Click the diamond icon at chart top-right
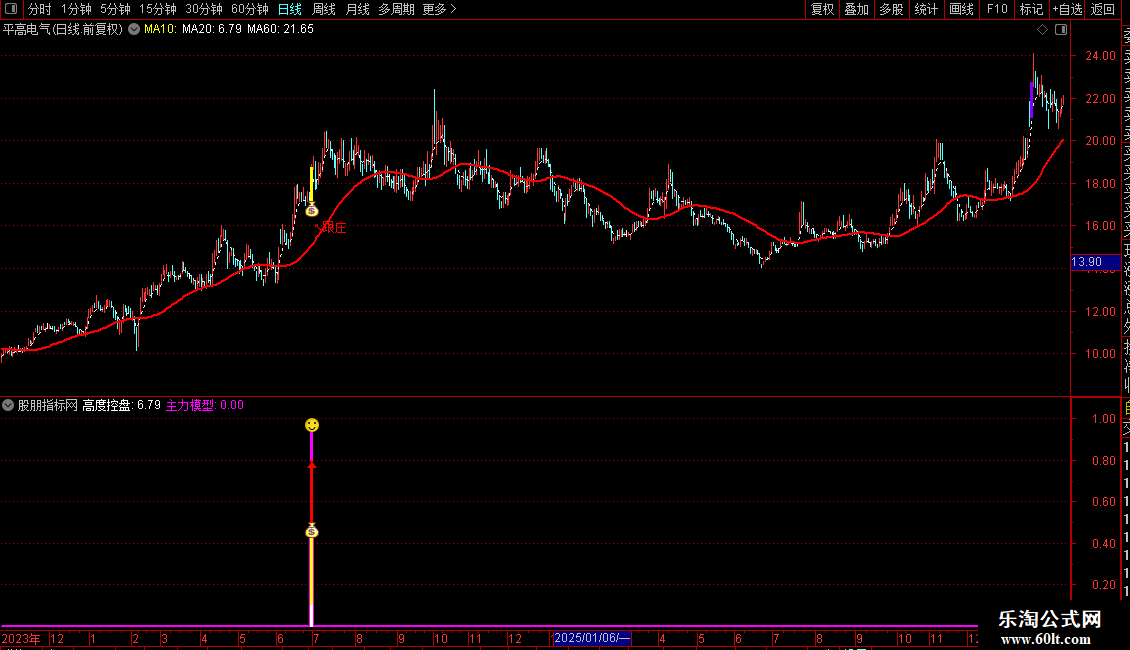Viewport: 1130px width, 650px height. 1042,30
